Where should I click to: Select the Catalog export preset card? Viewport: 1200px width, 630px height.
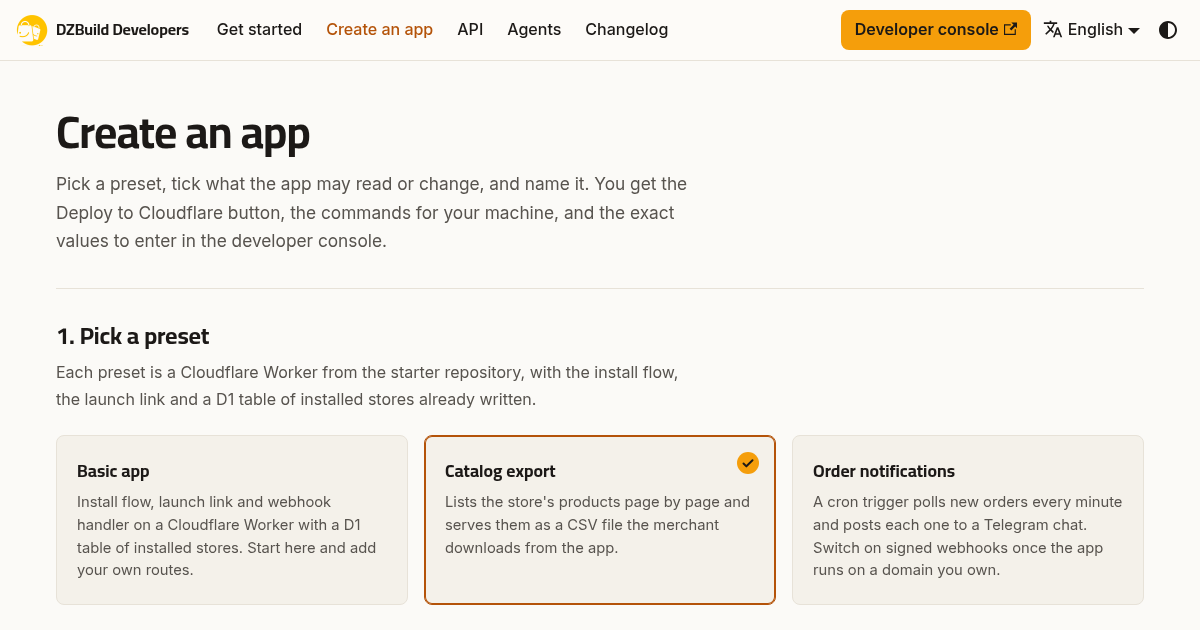pyautogui.click(x=600, y=520)
